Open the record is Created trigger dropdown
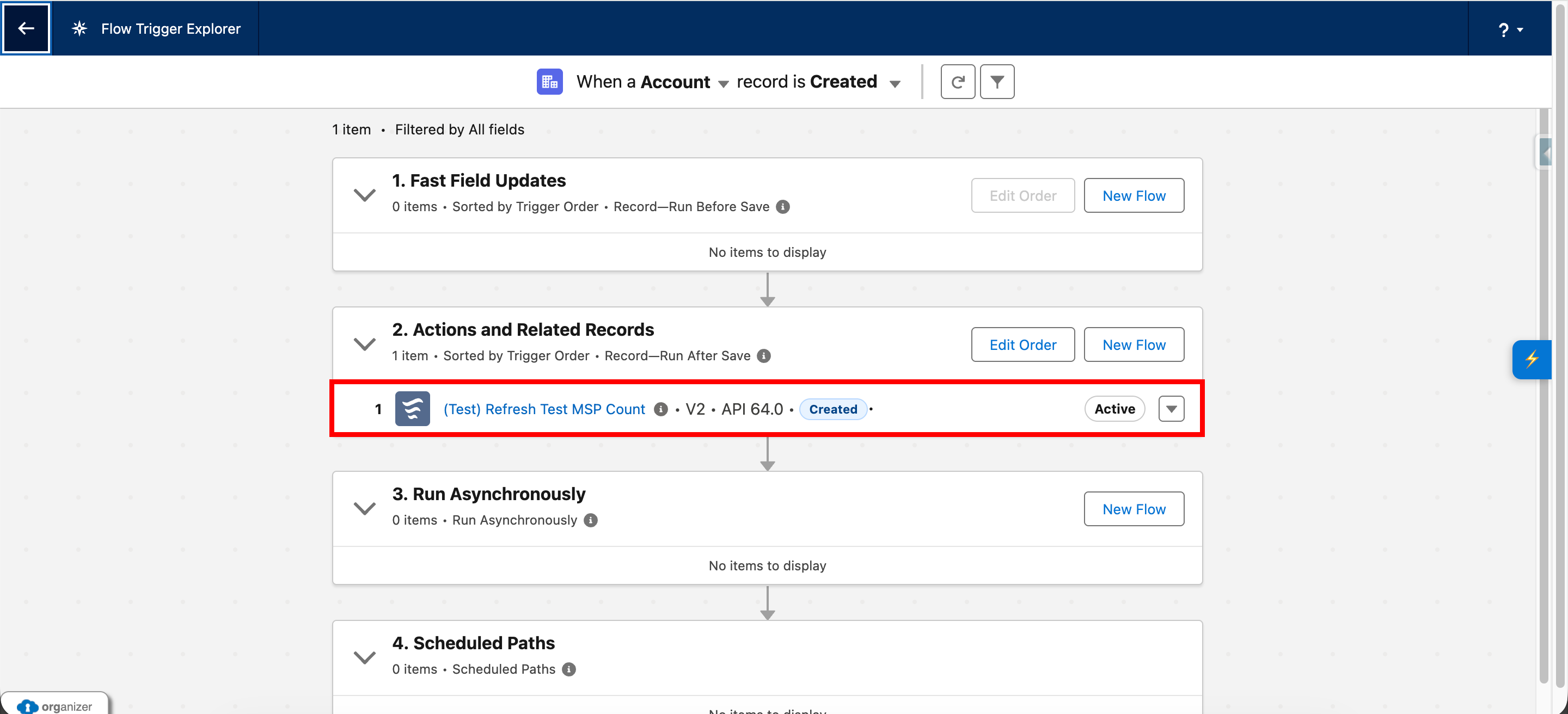Viewport: 1568px width, 714px height. pos(895,83)
